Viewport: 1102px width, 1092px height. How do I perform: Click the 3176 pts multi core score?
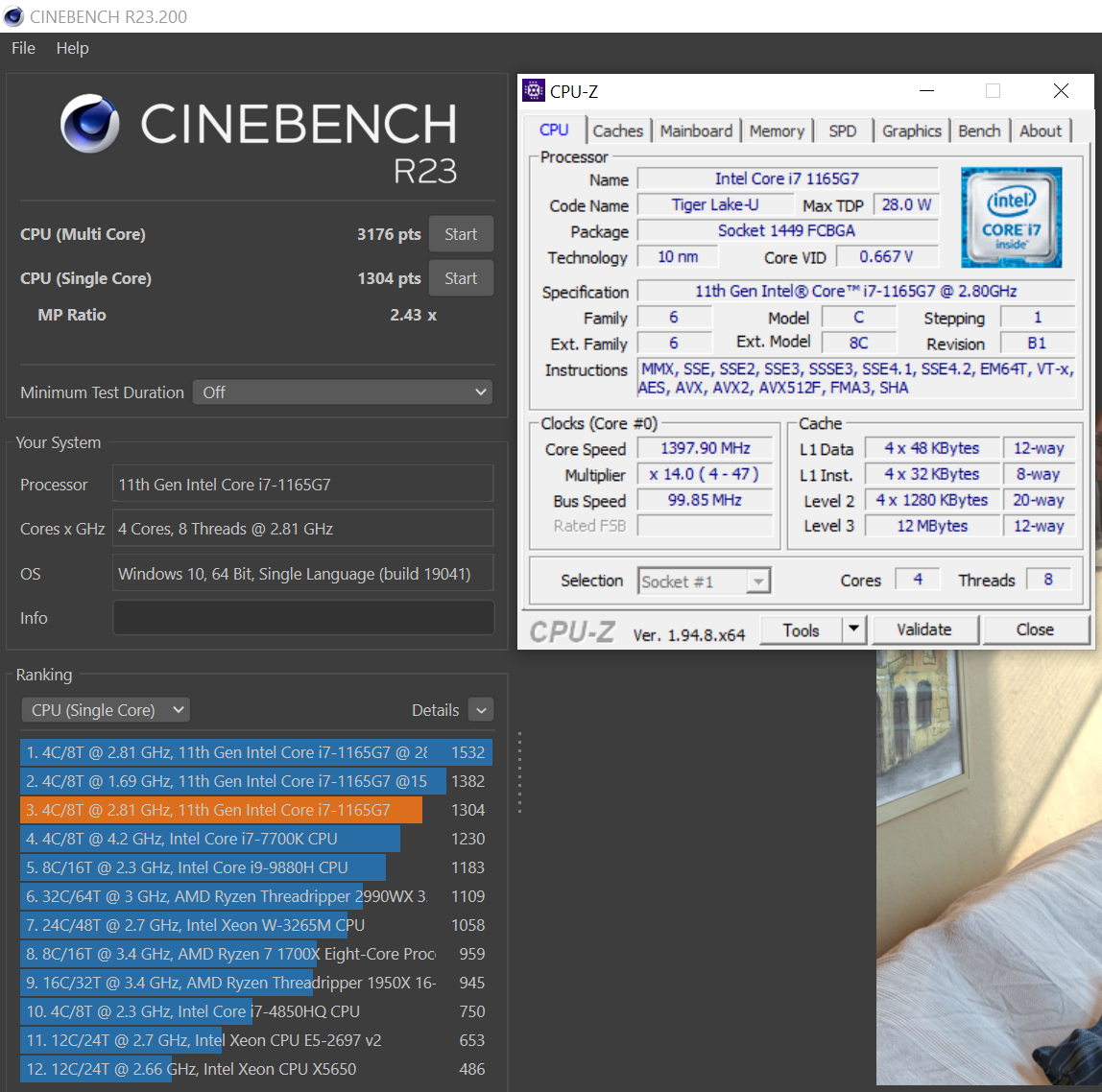pyautogui.click(x=389, y=234)
